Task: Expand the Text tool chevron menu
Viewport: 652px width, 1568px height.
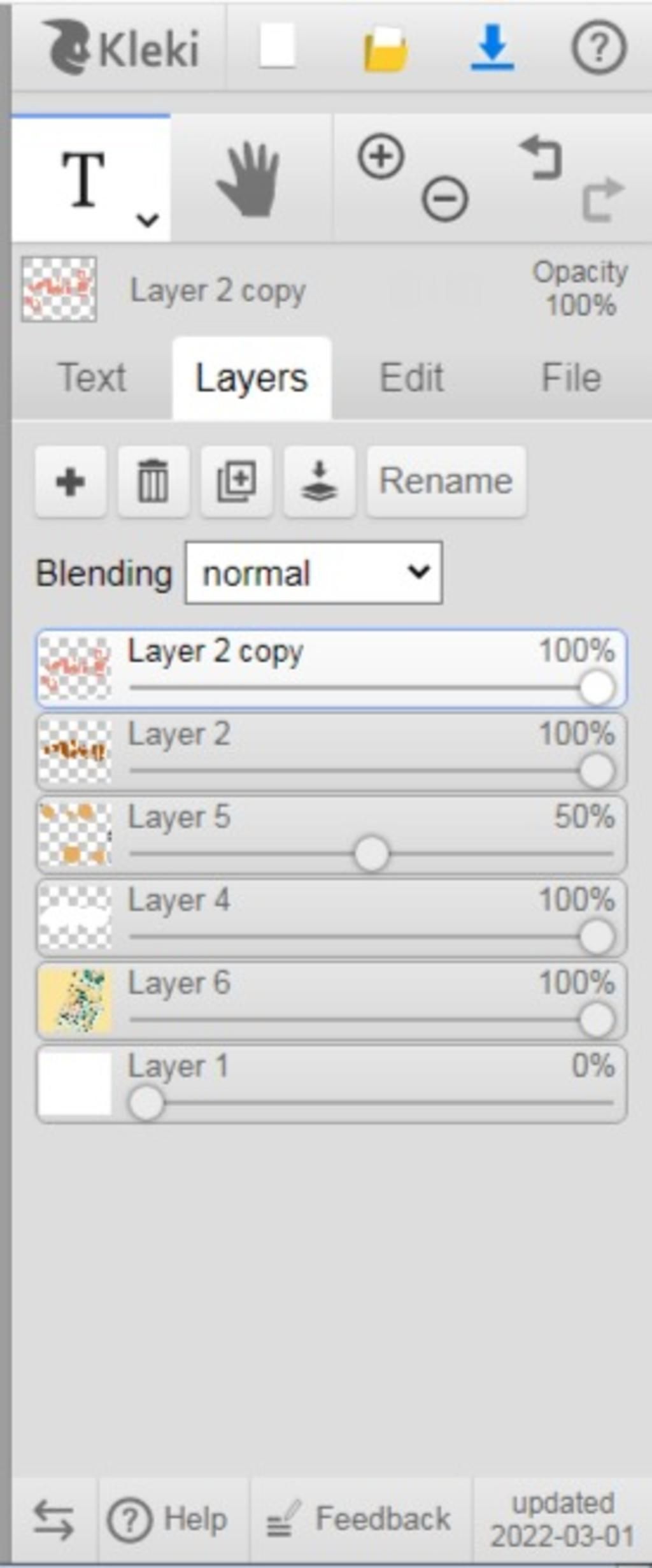Action: coord(148,220)
